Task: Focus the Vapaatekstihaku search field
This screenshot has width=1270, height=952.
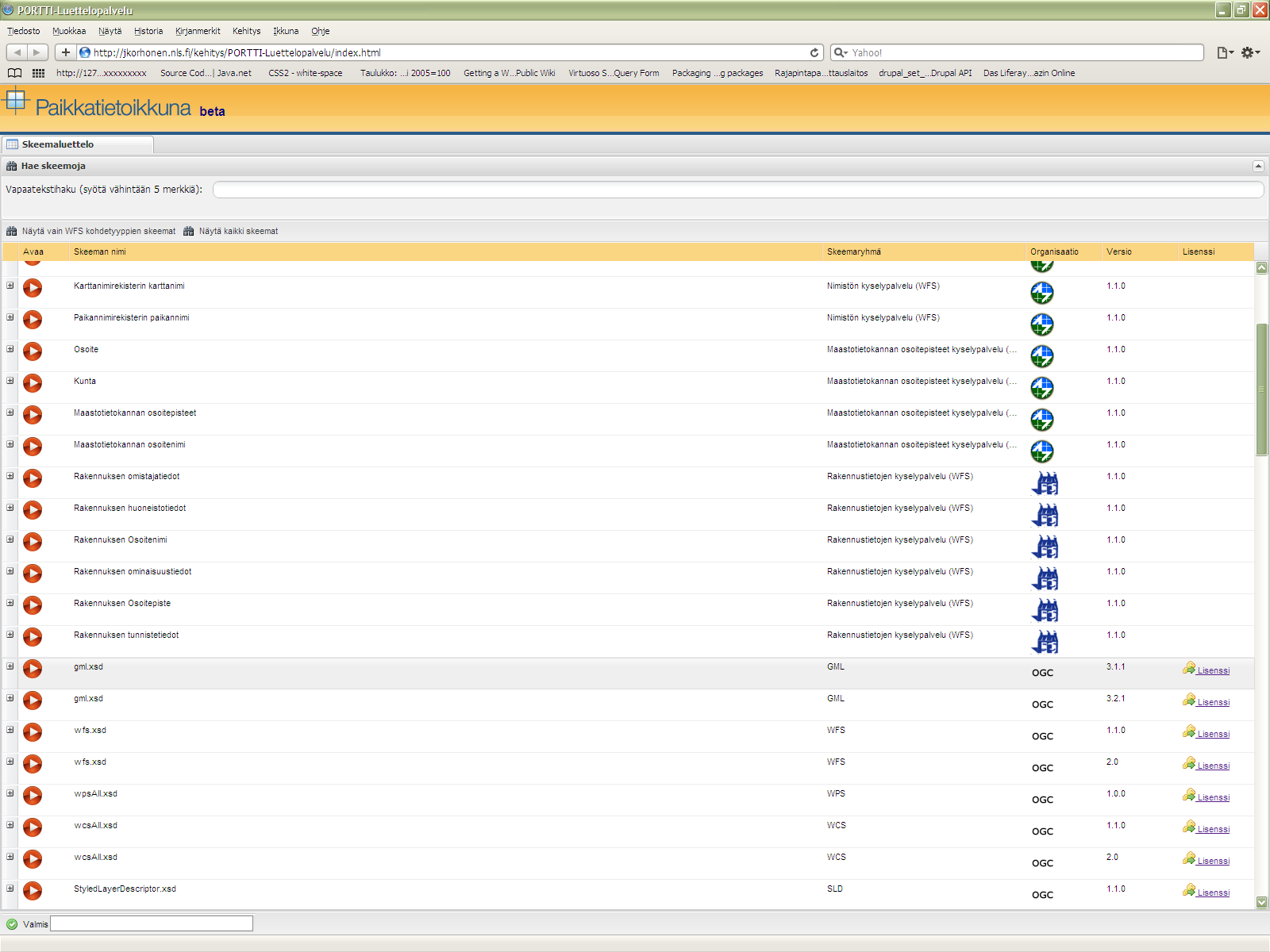Action: 738,190
